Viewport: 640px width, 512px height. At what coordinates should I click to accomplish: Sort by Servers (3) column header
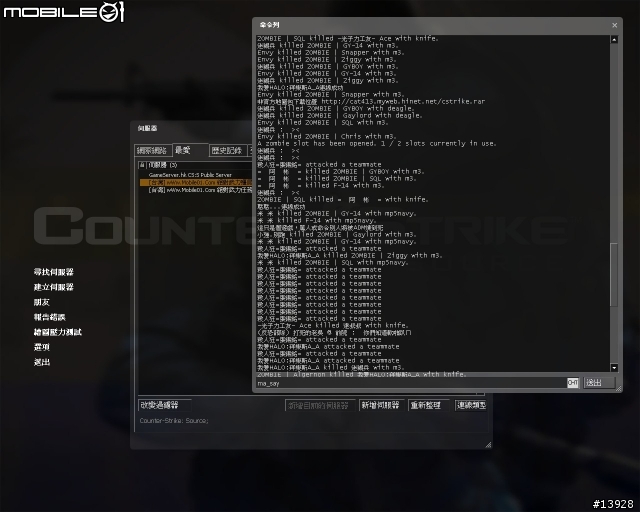(162, 165)
